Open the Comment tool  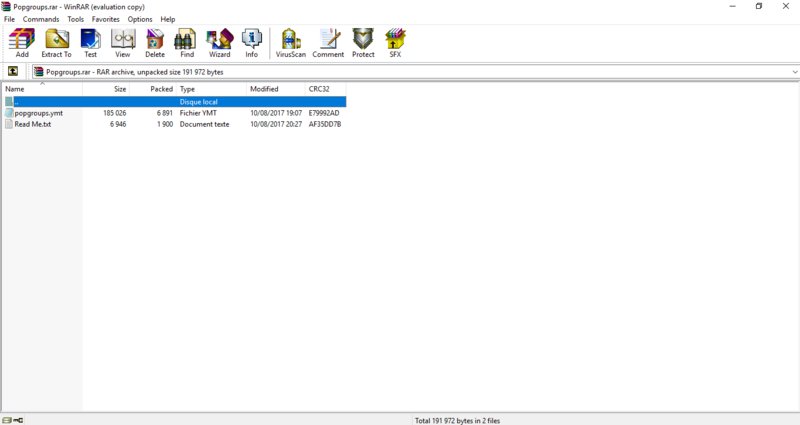click(328, 42)
